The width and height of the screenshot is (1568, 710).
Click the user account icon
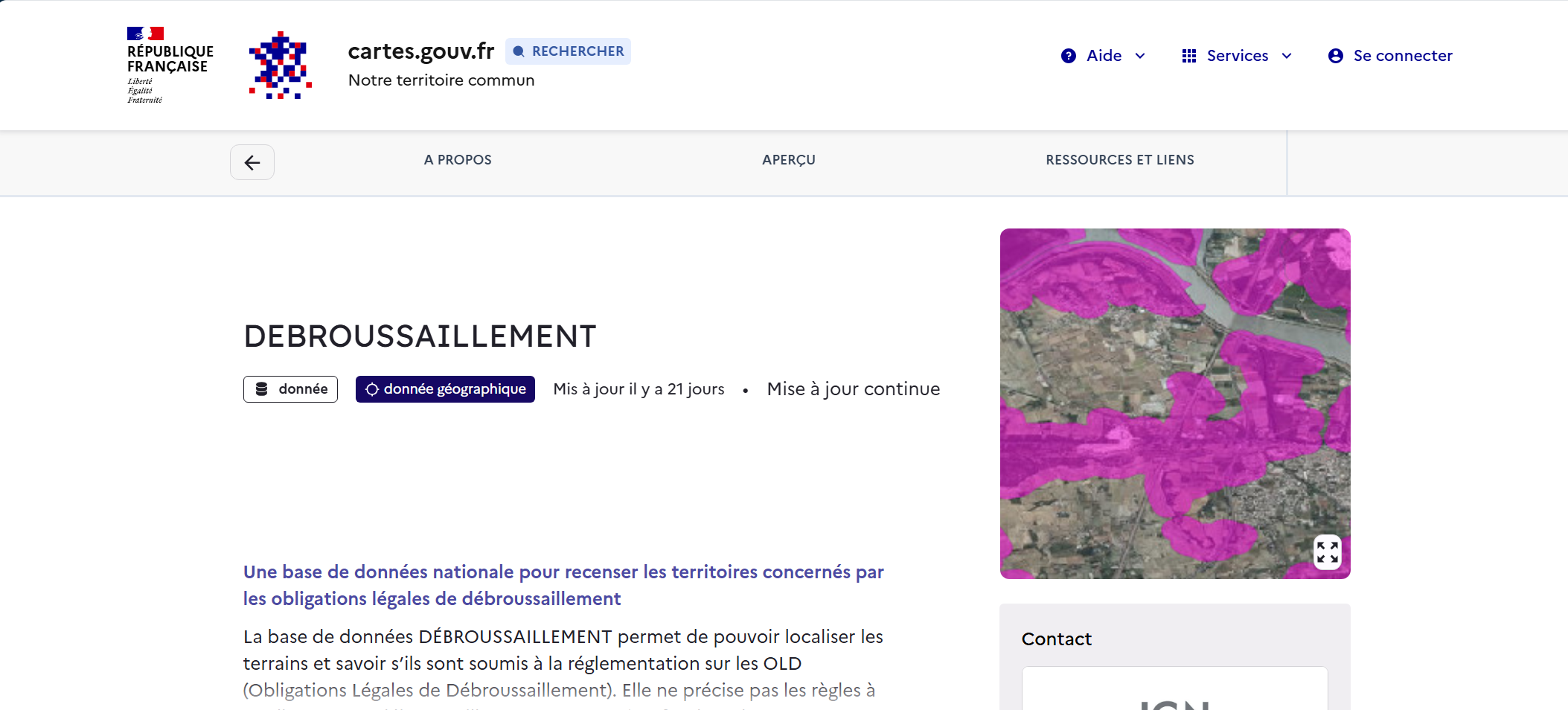coord(1336,56)
